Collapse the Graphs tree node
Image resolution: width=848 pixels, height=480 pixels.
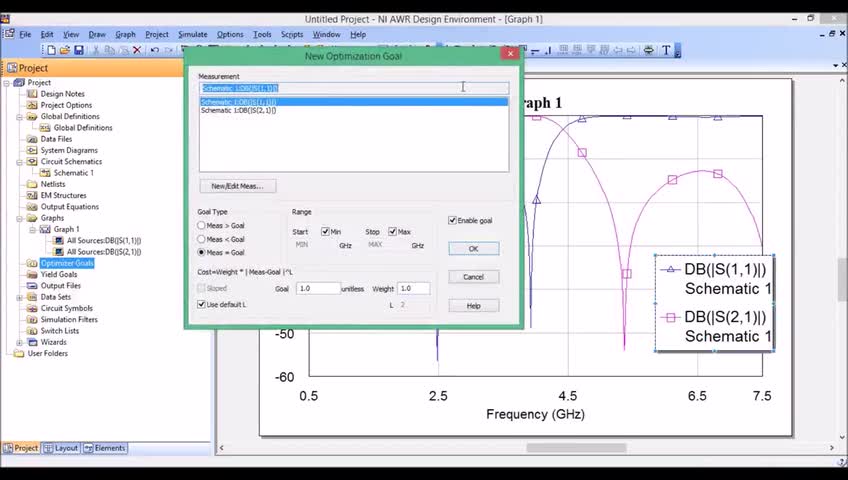point(20,218)
